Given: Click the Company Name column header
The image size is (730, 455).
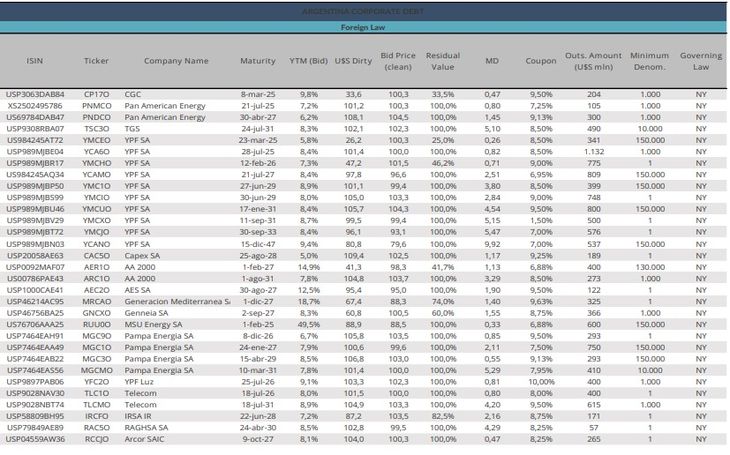Looking at the screenshot, I should pyautogui.click(x=176, y=60).
